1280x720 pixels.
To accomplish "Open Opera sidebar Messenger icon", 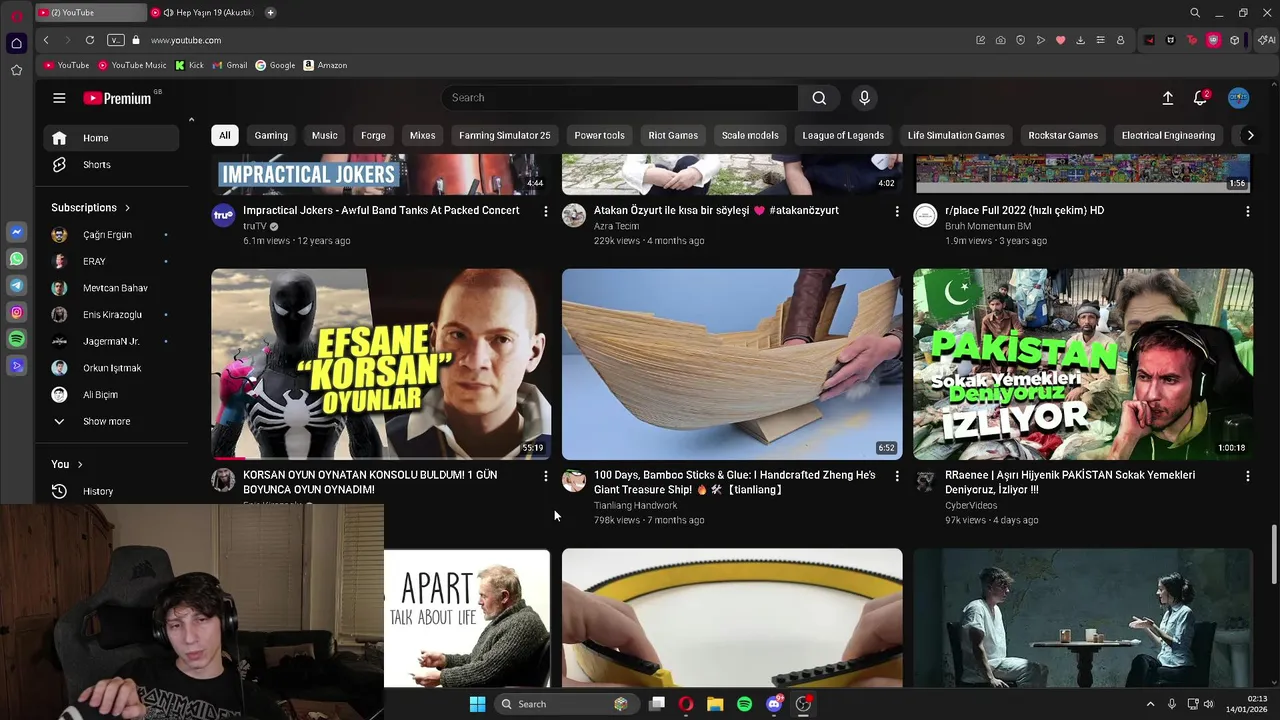I will coord(16,232).
